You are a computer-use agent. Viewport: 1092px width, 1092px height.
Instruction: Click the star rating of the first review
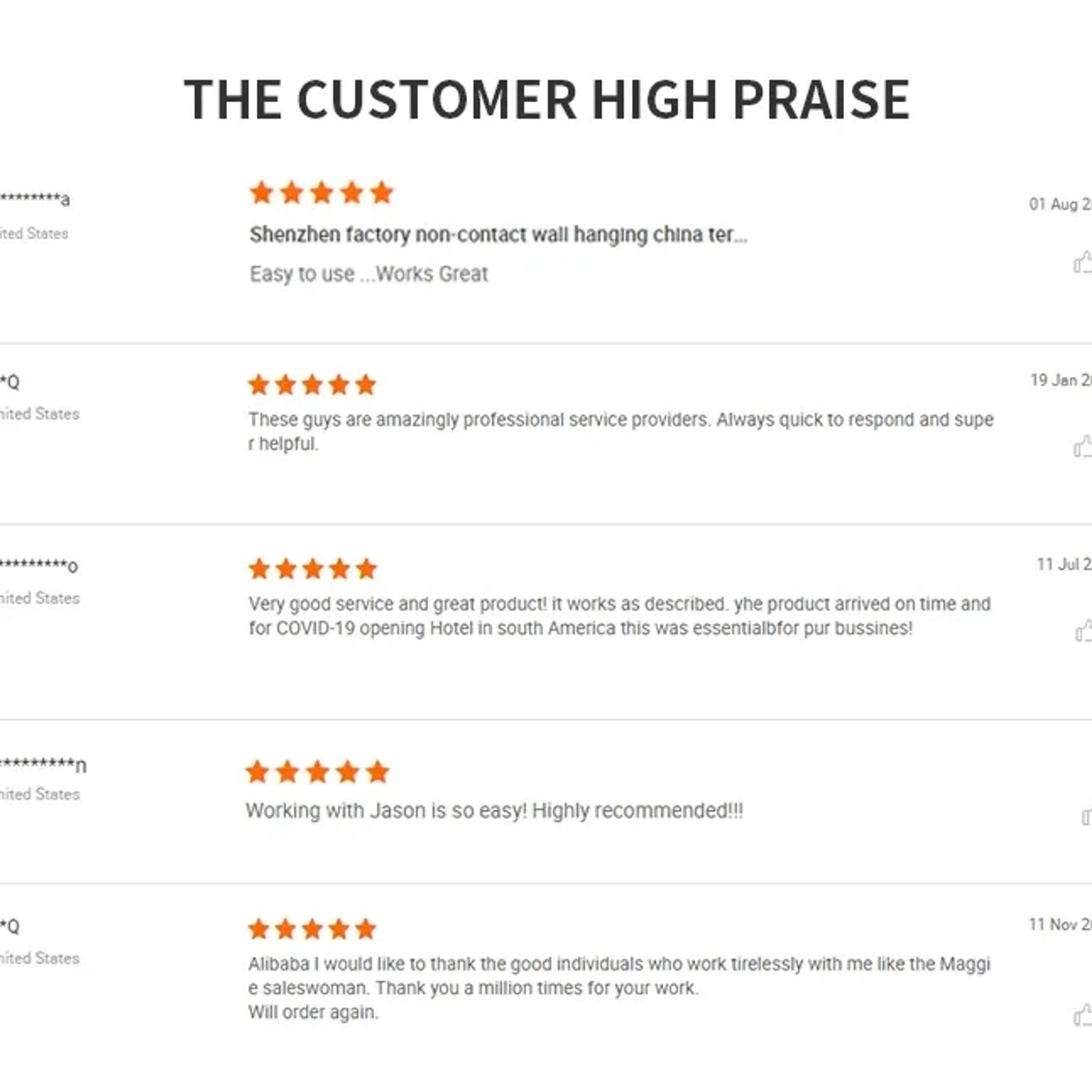(x=321, y=192)
